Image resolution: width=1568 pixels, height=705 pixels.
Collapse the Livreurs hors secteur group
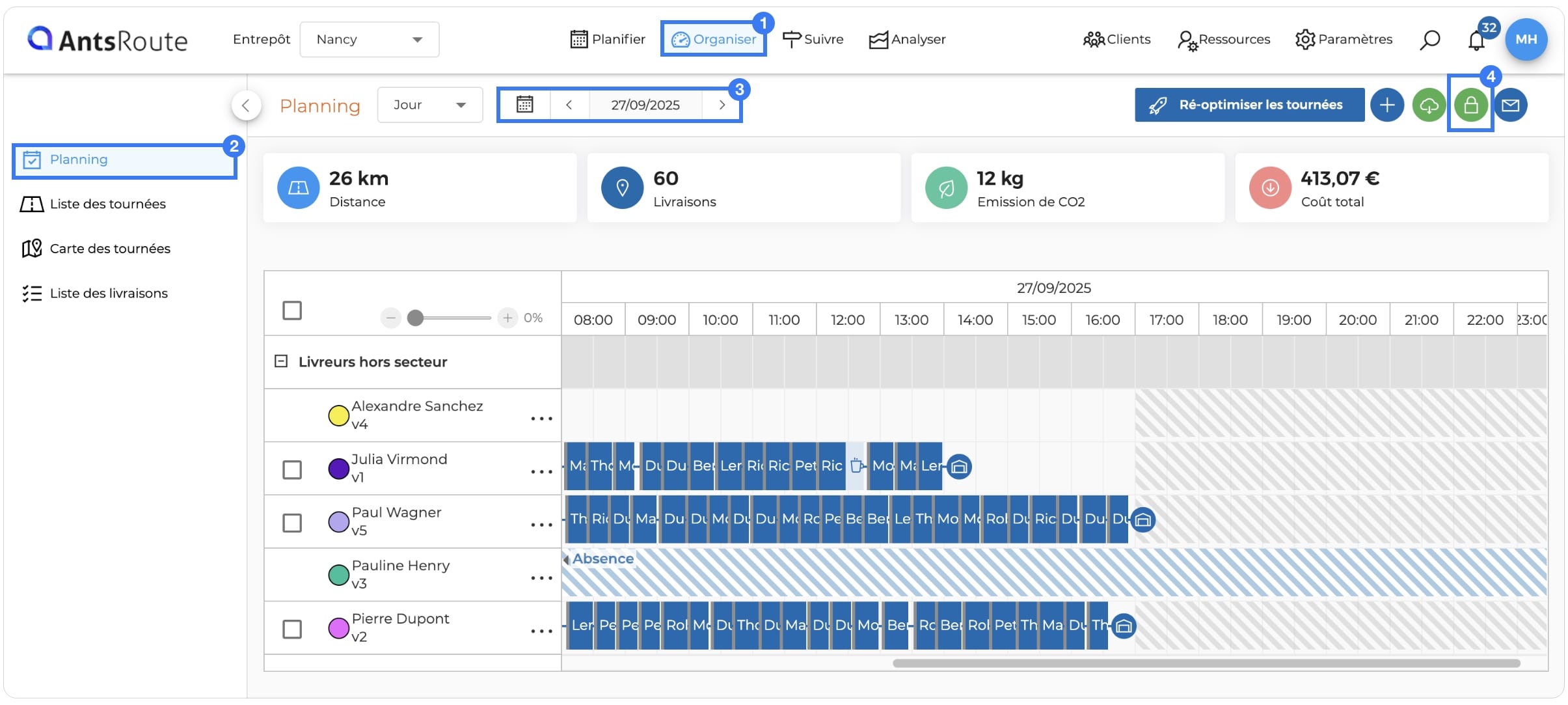[281, 361]
